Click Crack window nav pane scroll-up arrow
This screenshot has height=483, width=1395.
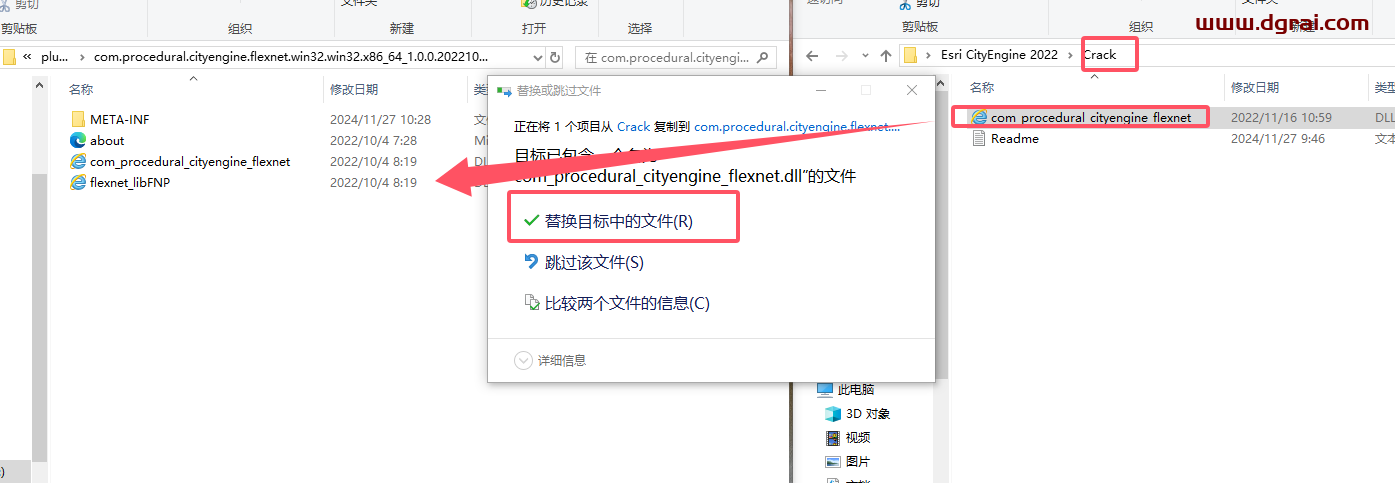(939, 83)
